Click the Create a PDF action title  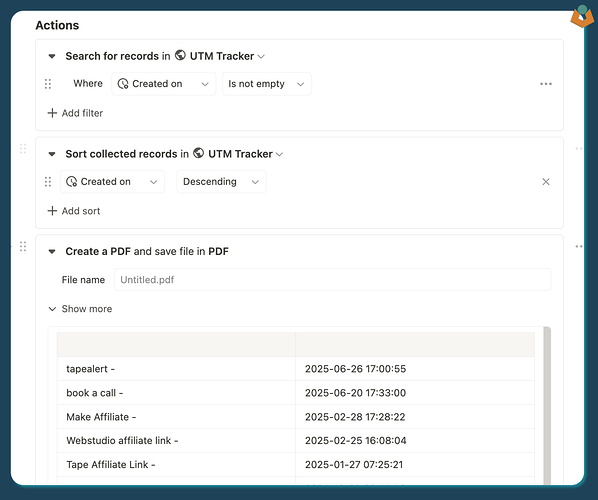click(x=147, y=251)
